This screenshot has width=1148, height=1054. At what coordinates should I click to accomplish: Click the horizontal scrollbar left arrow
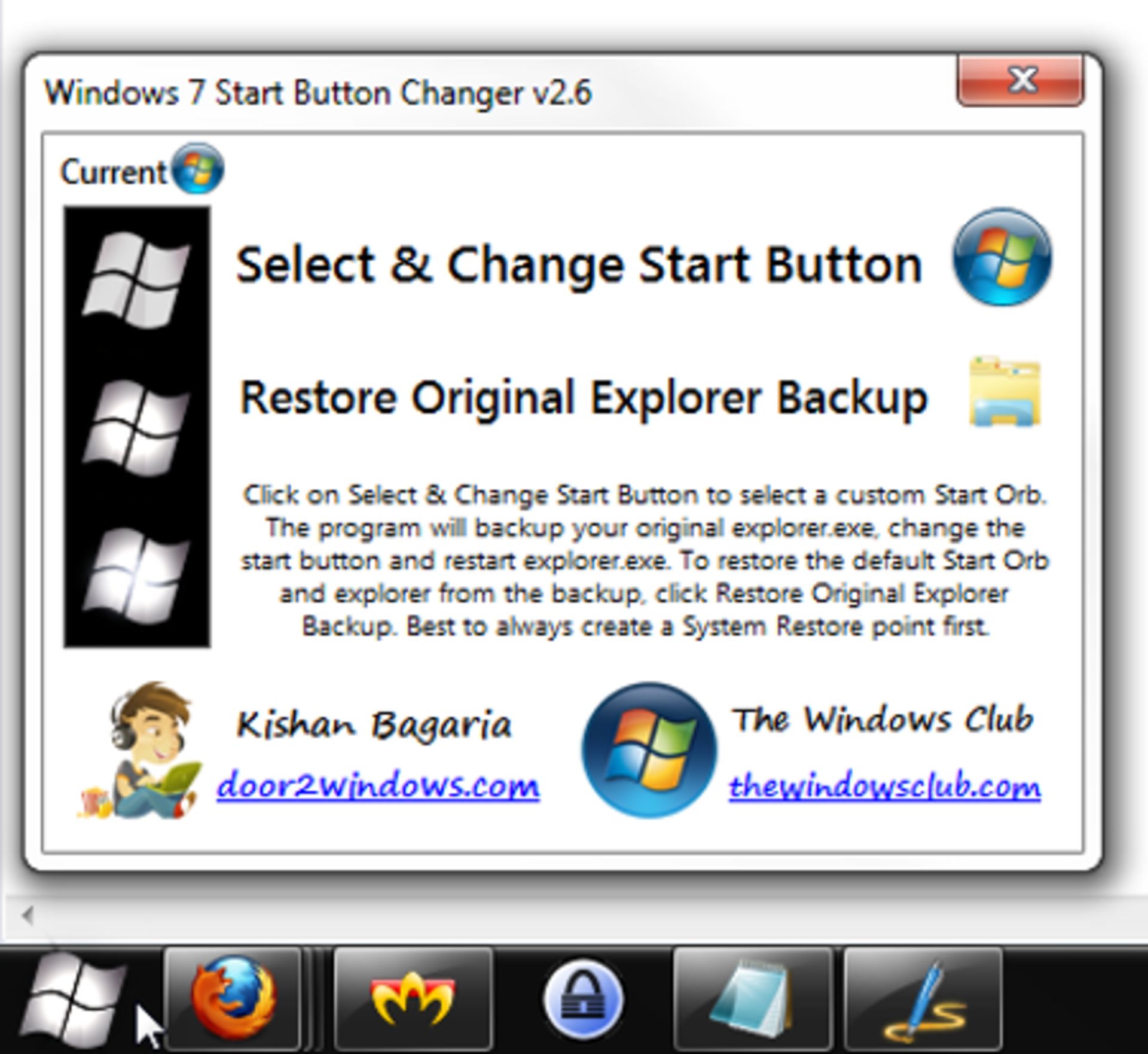[x=26, y=915]
